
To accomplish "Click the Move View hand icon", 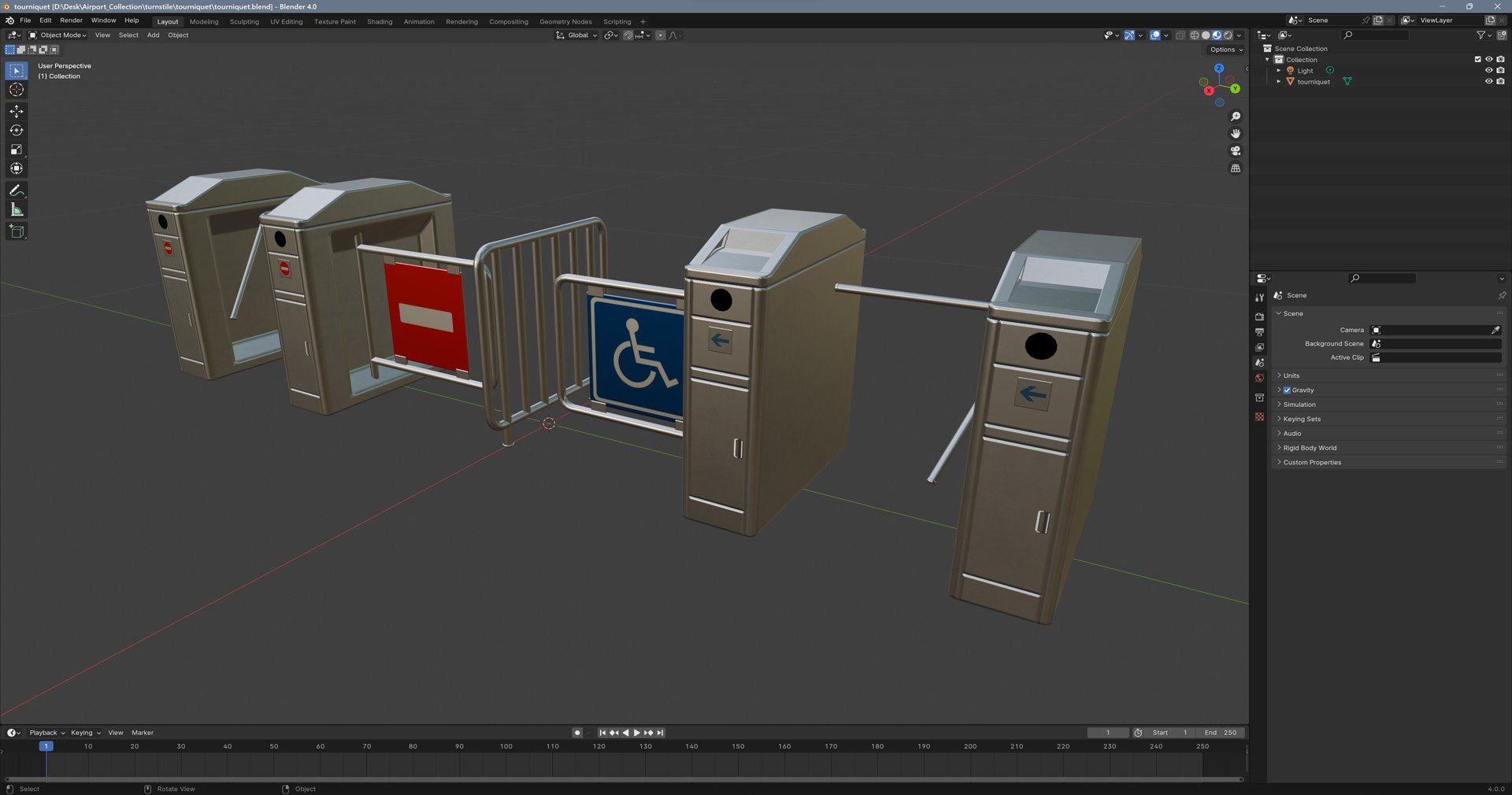I will [x=1236, y=134].
